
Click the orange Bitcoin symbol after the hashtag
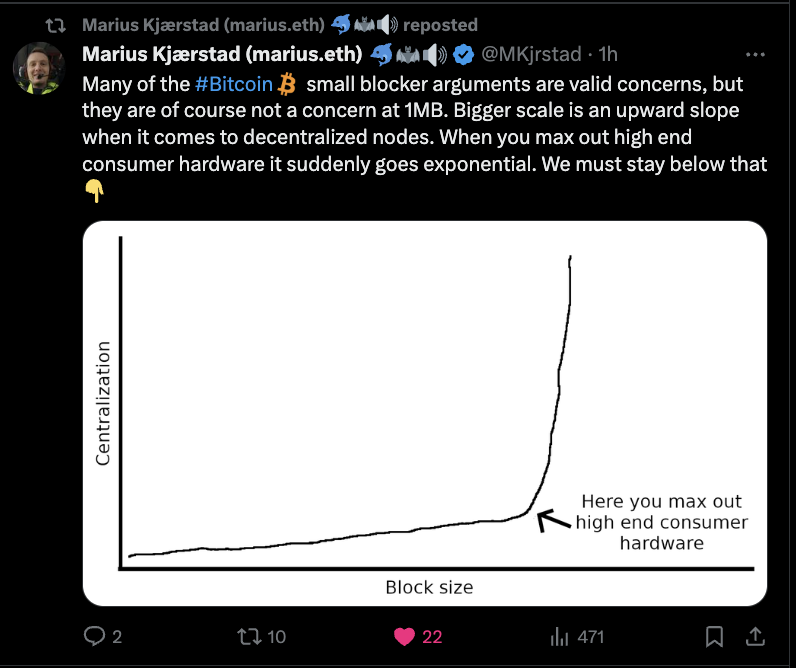pos(289,83)
